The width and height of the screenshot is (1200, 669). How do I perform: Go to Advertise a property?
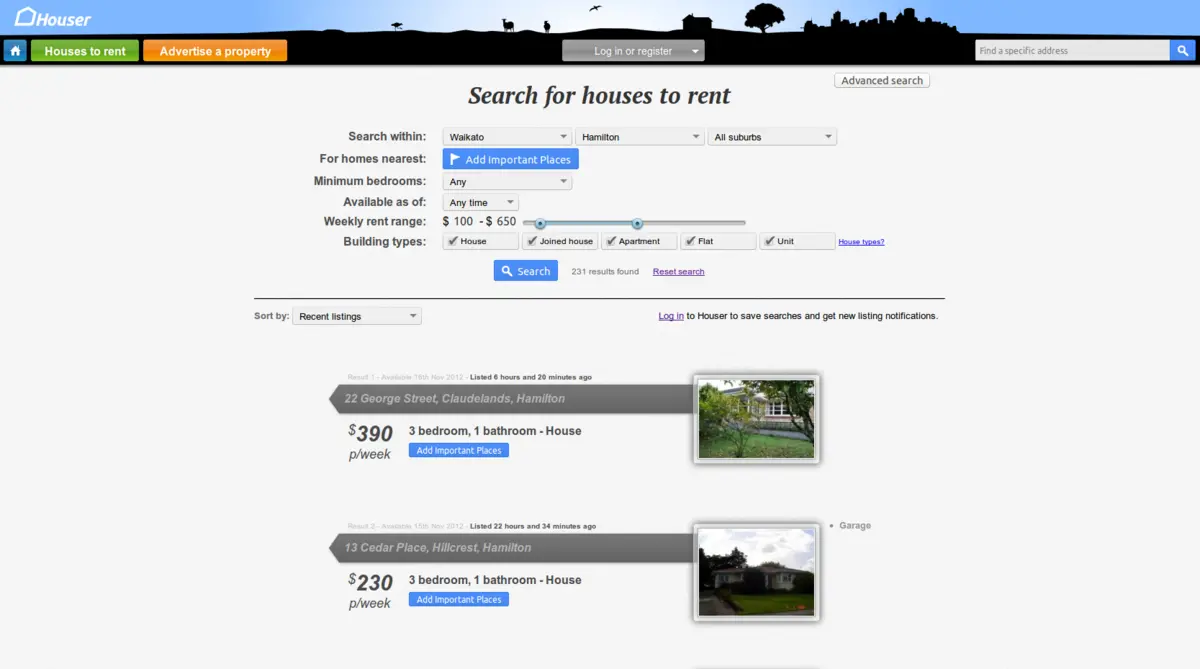click(215, 51)
